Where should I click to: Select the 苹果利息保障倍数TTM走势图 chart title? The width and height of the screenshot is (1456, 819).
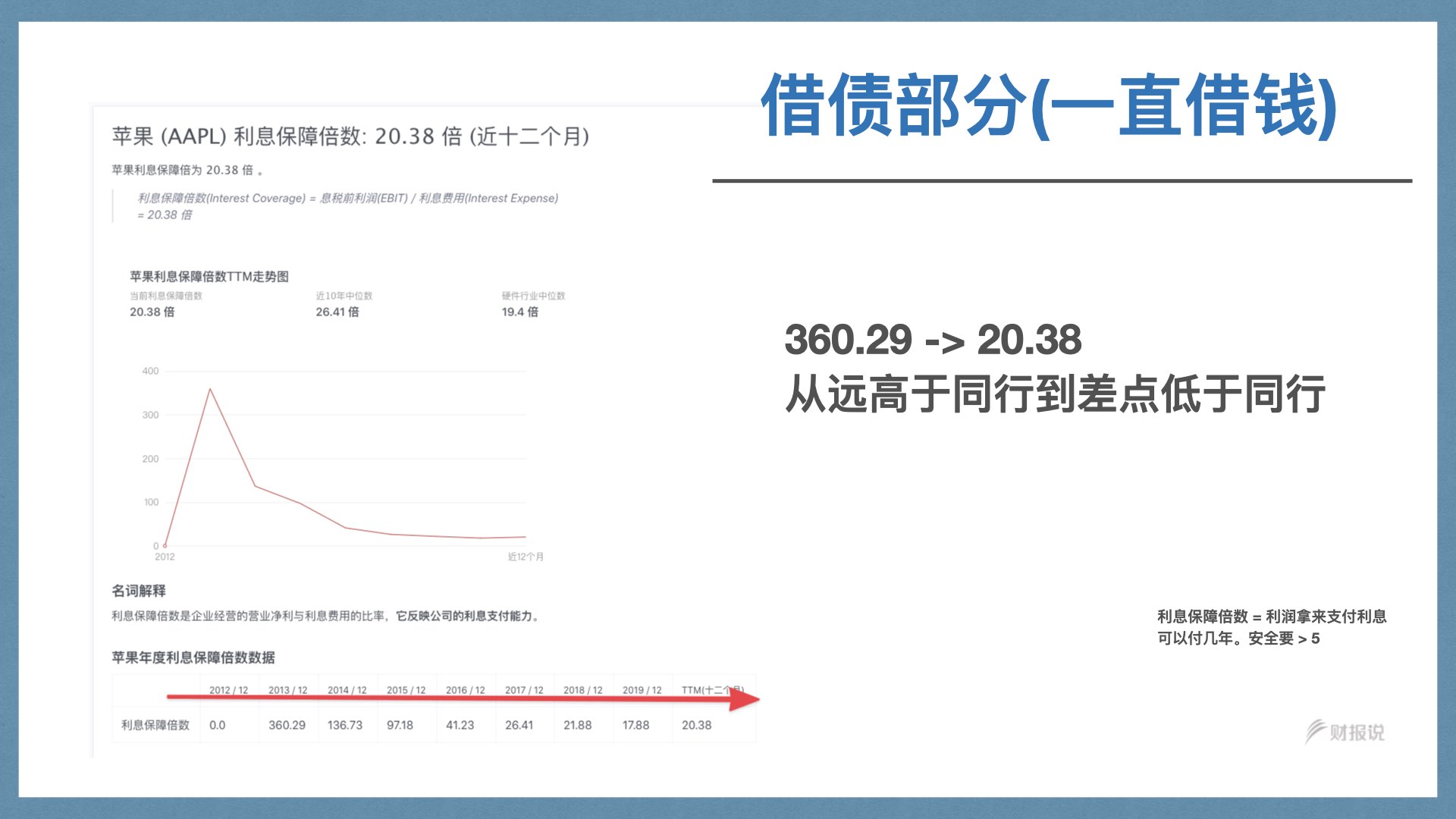click(209, 276)
